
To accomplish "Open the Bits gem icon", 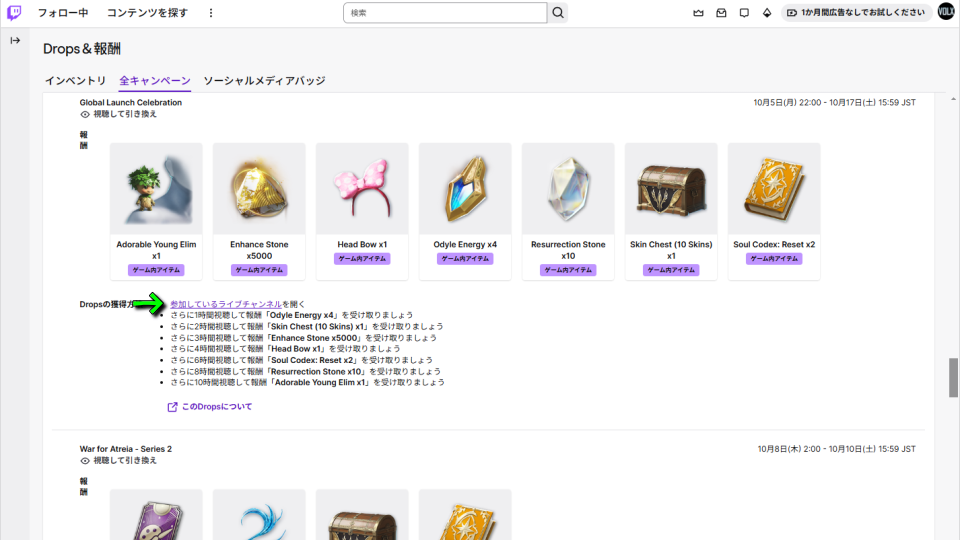I will tap(767, 13).
